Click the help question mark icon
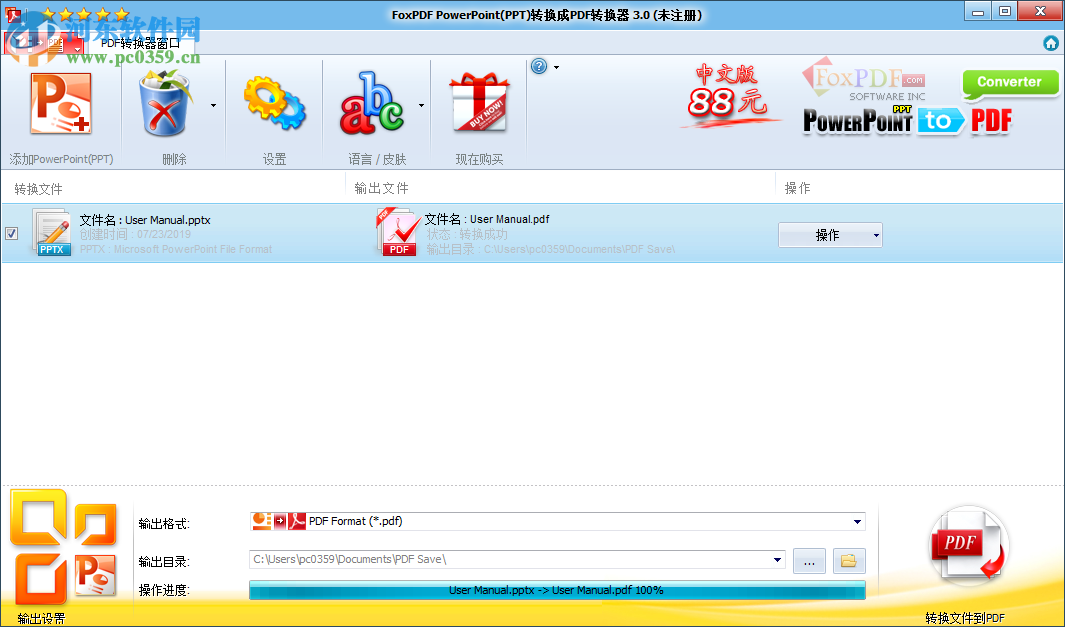1065x627 pixels. point(540,66)
